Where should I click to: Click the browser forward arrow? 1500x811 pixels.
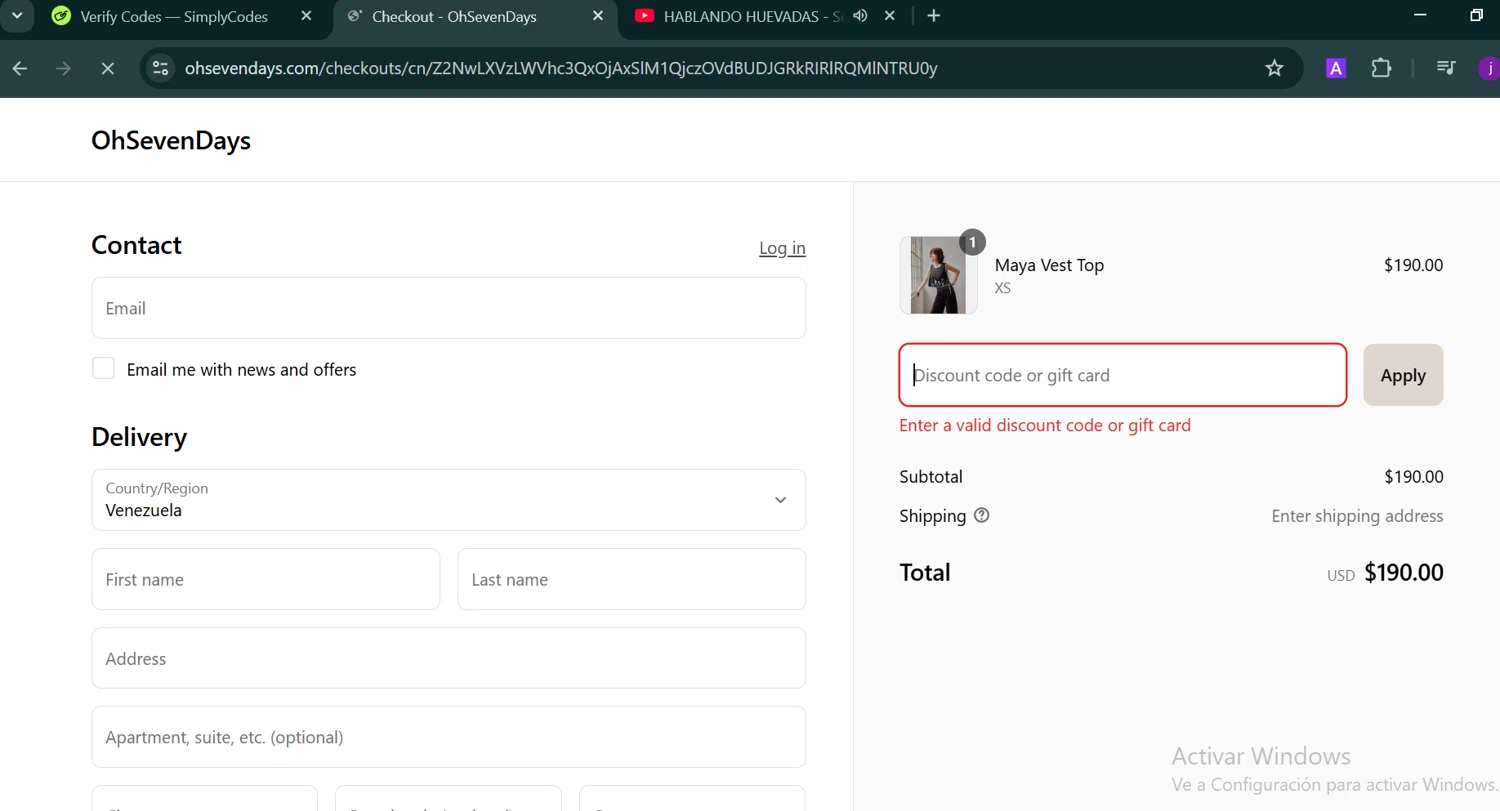tap(64, 68)
